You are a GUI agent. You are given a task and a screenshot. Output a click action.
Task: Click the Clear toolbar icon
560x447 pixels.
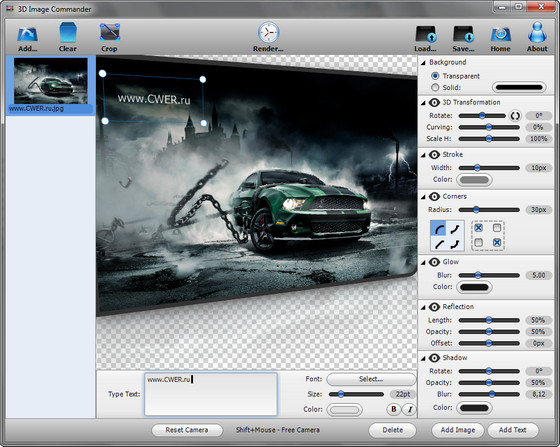click(x=68, y=32)
